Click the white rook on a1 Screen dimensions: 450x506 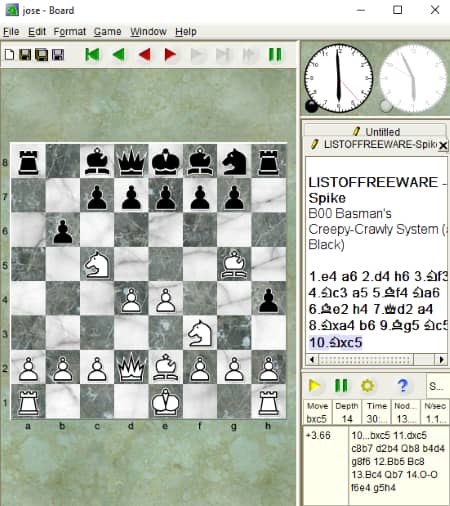tap(28, 403)
